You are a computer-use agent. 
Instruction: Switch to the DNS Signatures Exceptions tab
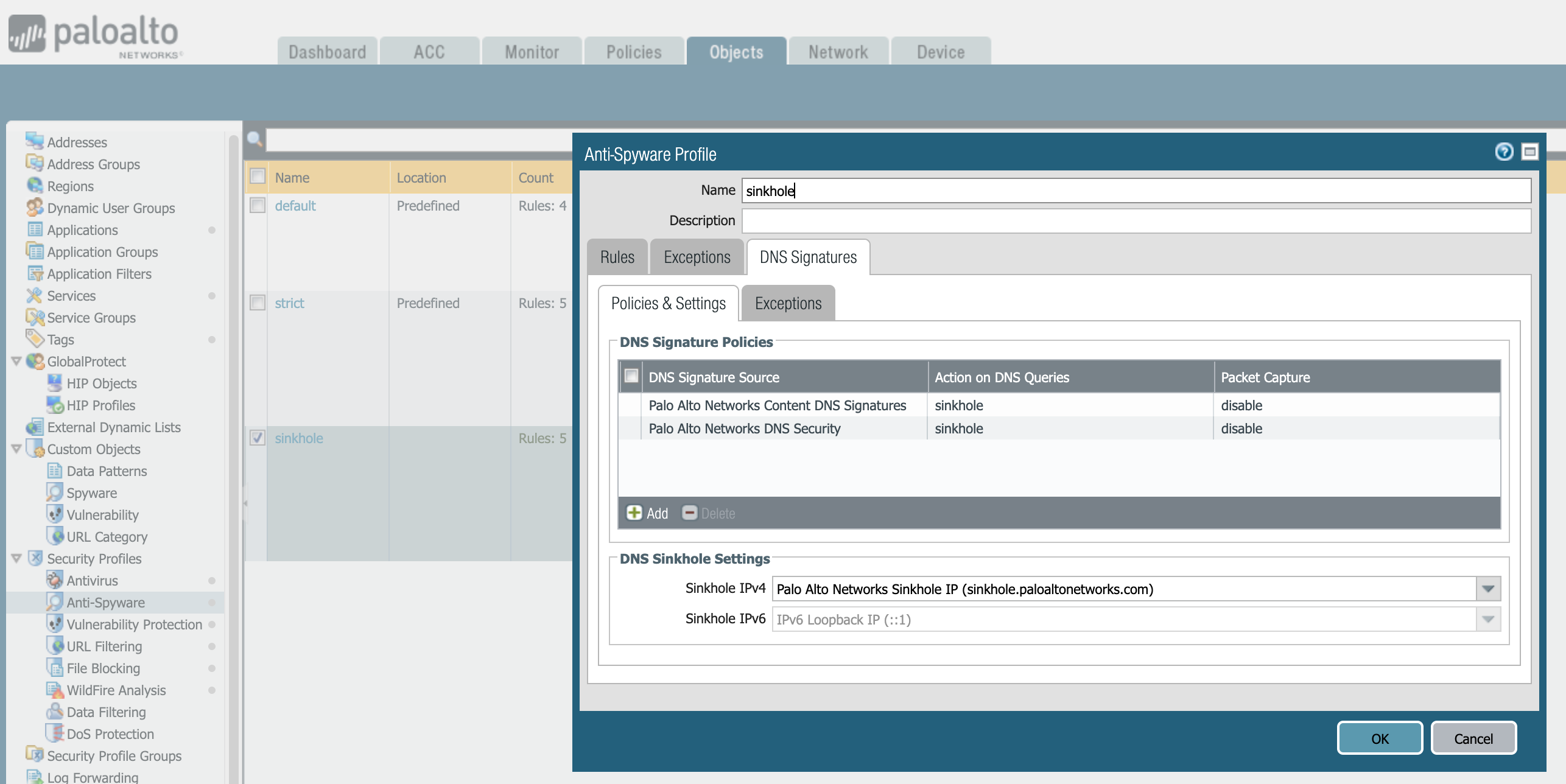pyautogui.click(x=788, y=303)
